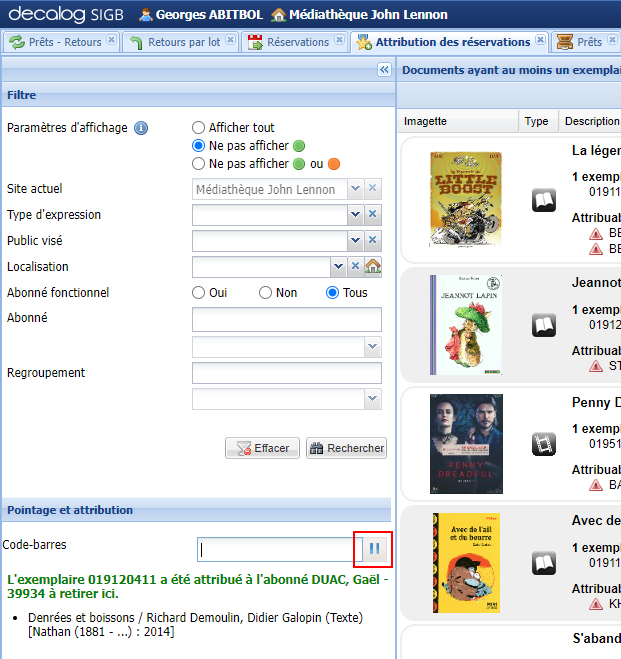Click the Type column header

click(538, 121)
